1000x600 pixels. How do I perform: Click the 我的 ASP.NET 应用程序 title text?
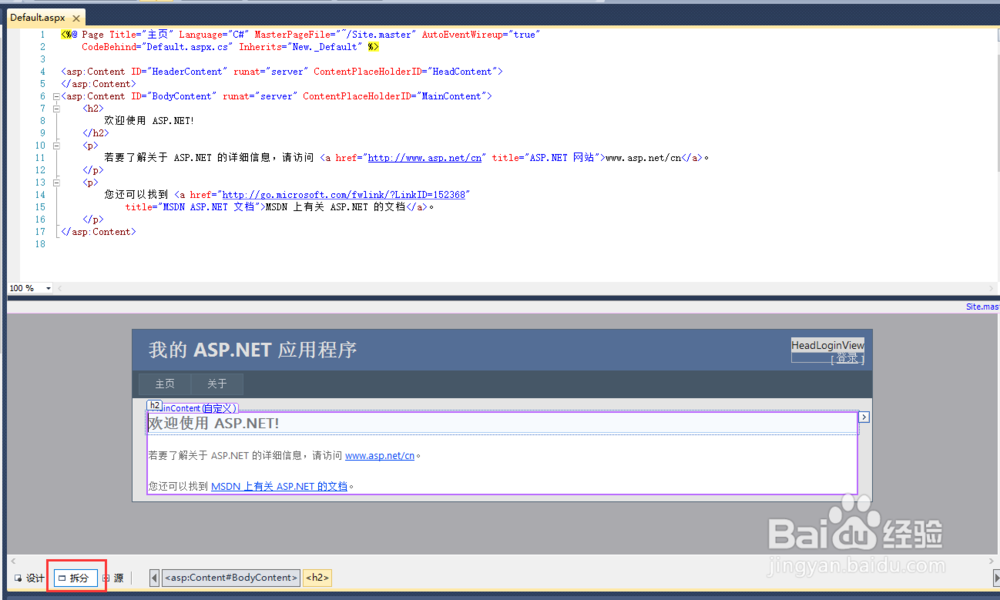pos(253,350)
